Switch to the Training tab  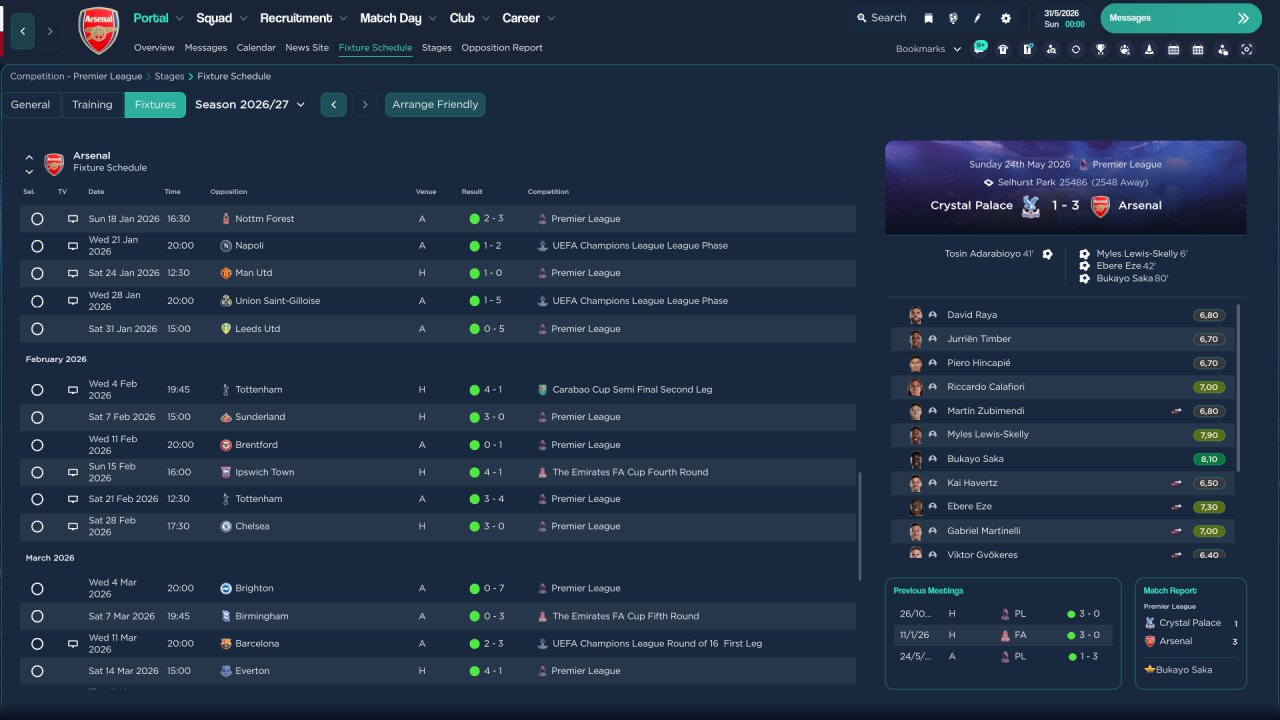(92, 105)
